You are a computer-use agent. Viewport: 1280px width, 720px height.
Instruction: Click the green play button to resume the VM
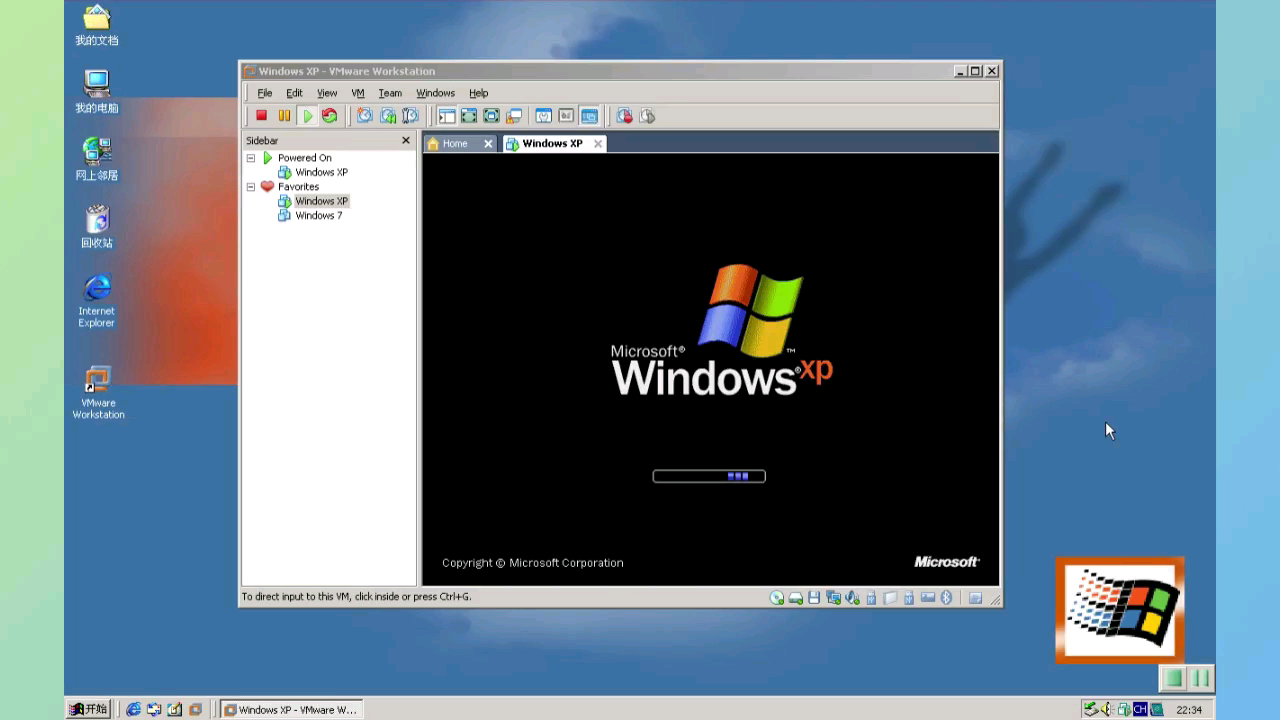point(307,115)
